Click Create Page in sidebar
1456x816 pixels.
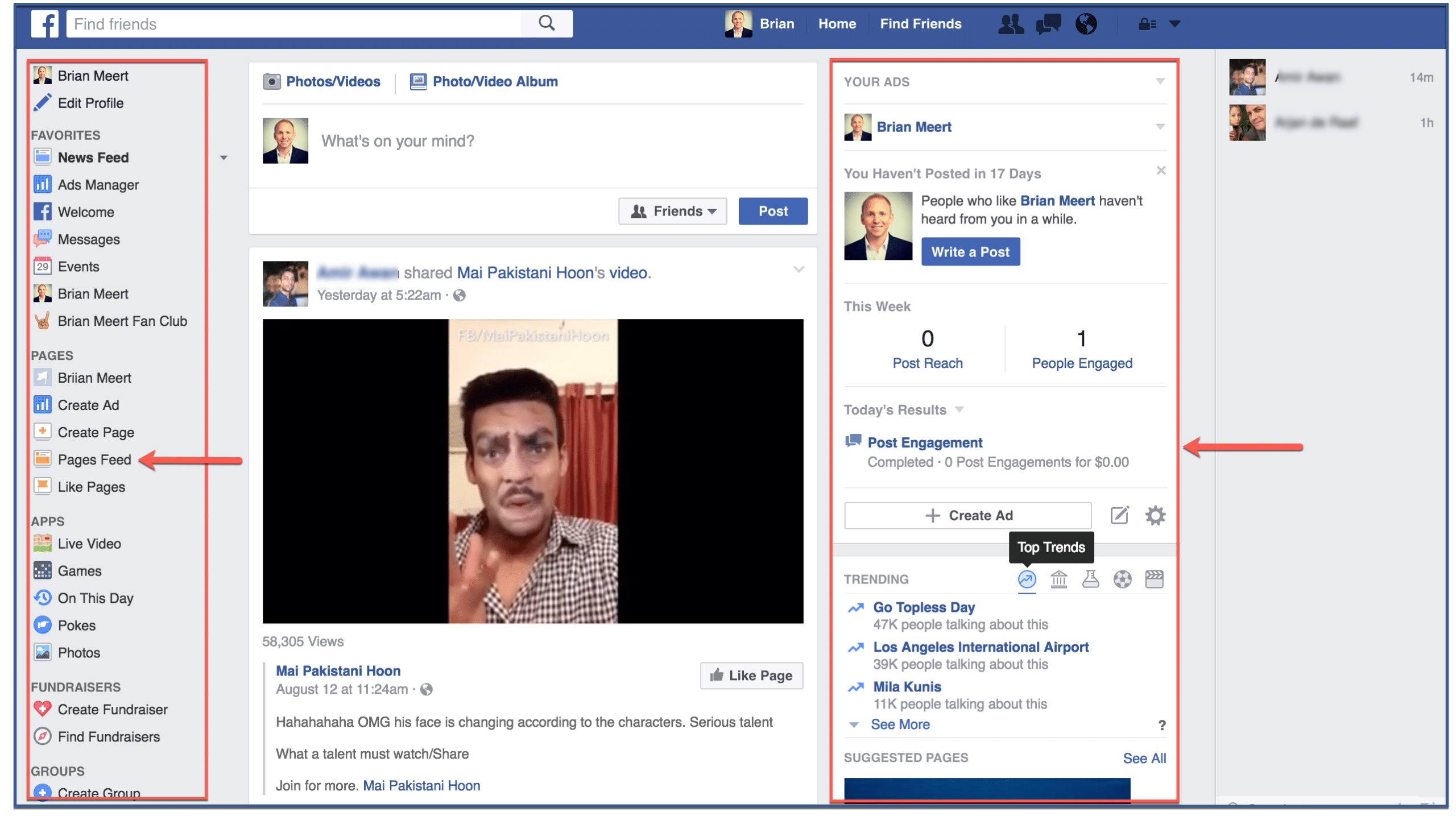84,433
